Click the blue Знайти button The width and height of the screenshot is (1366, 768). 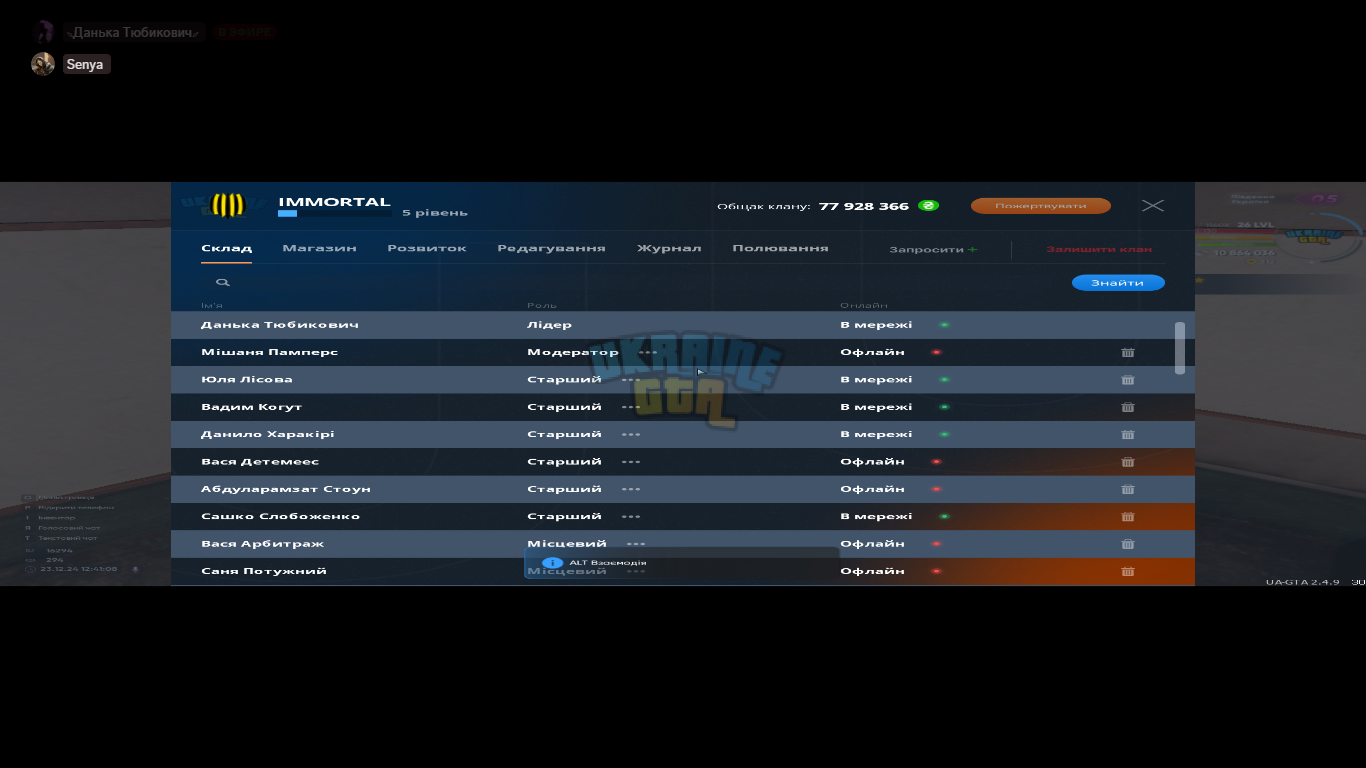click(x=1118, y=283)
